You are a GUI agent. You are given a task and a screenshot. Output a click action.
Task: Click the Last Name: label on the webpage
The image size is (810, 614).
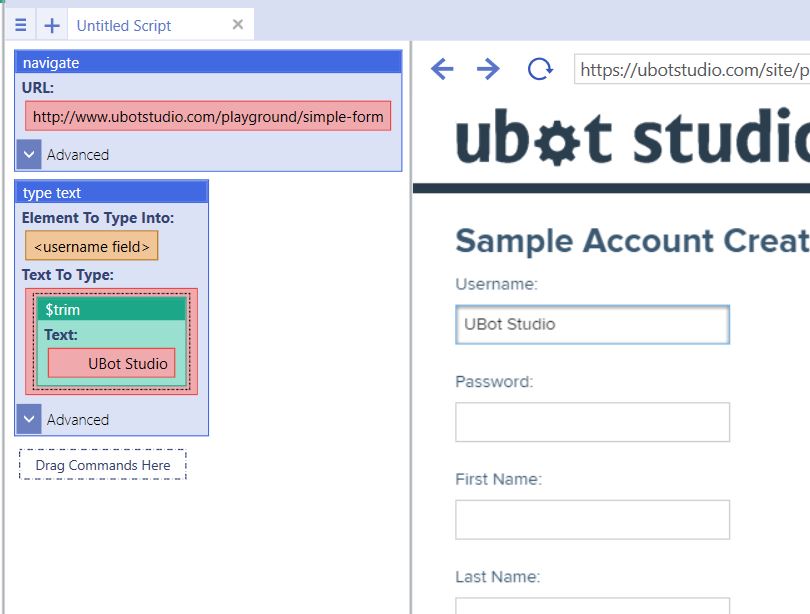(x=497, y=577)
